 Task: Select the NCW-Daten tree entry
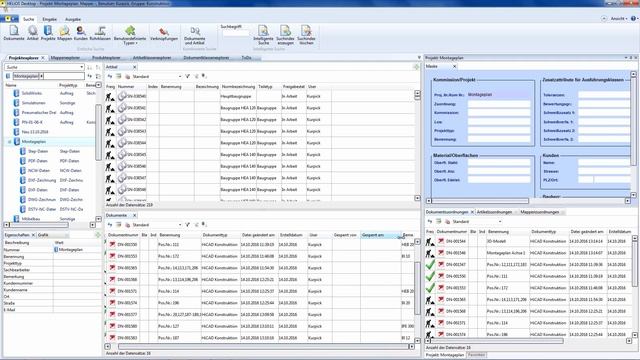(x=39, y=171)
